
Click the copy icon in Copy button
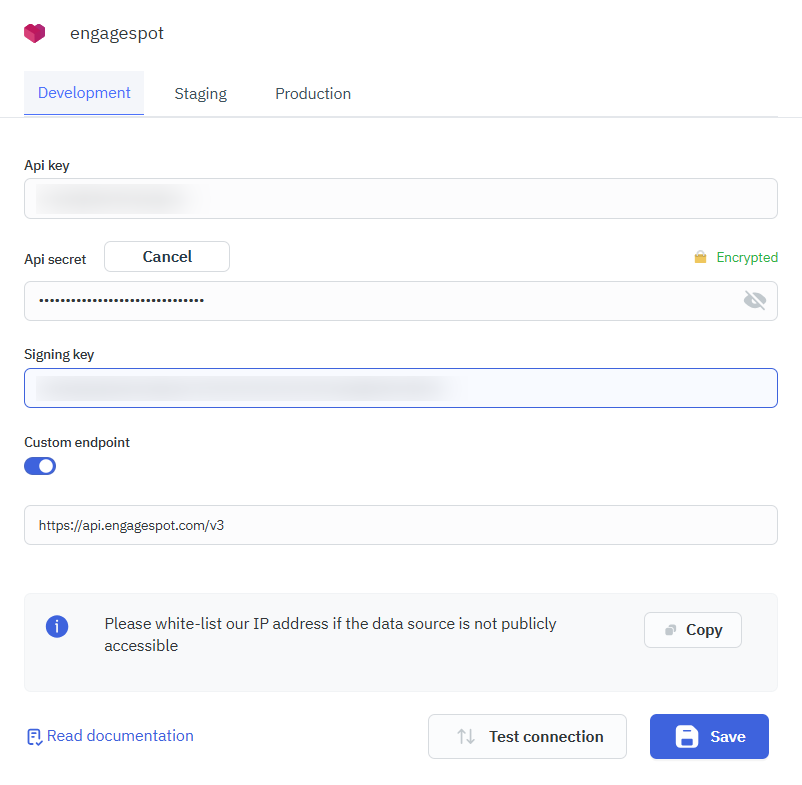pos(670,630)
